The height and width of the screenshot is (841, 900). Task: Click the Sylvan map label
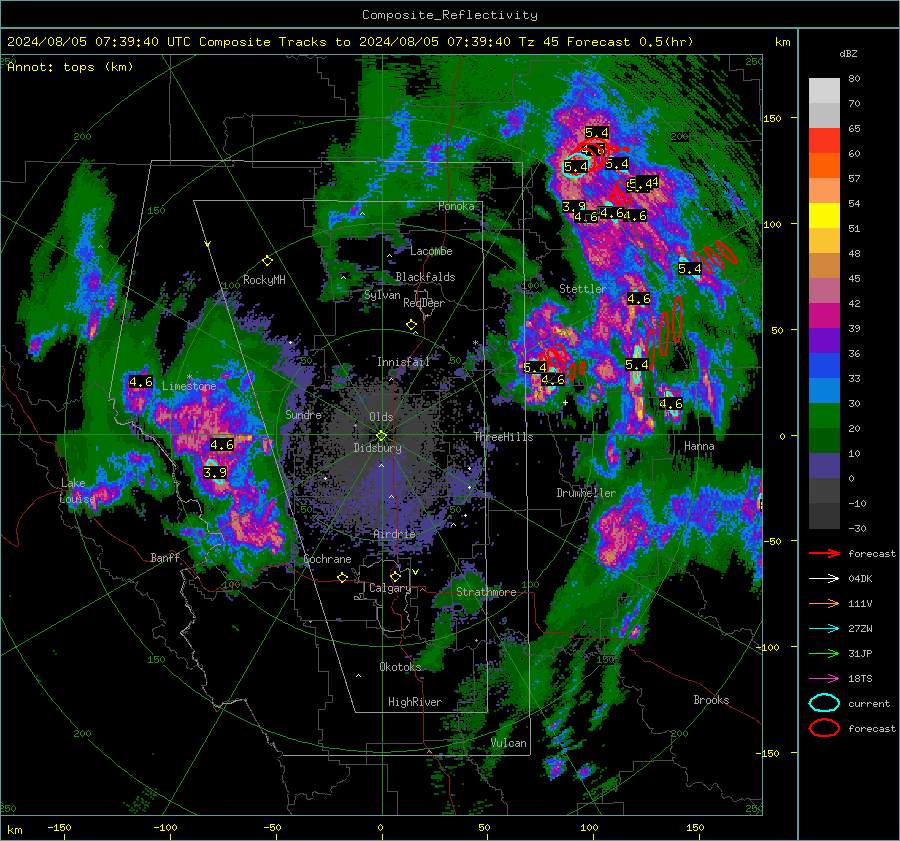tap(382, 295)
